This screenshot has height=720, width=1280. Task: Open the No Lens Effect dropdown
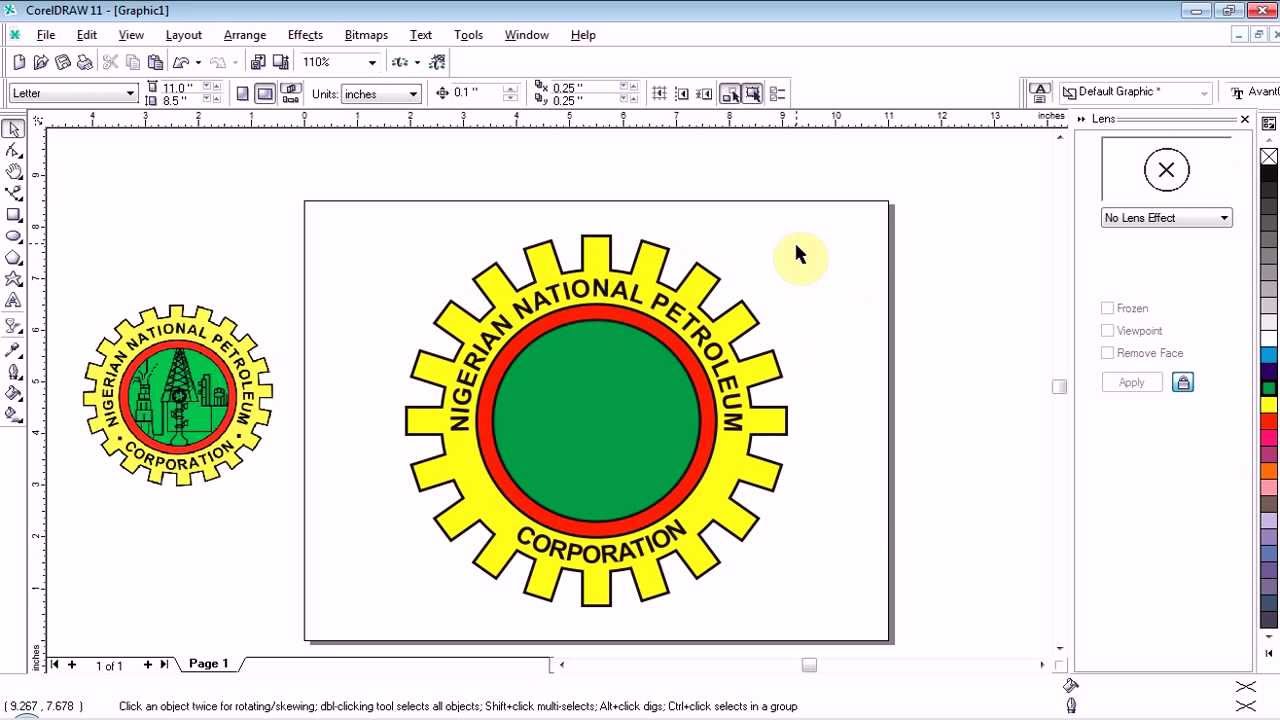(1224, 218)
